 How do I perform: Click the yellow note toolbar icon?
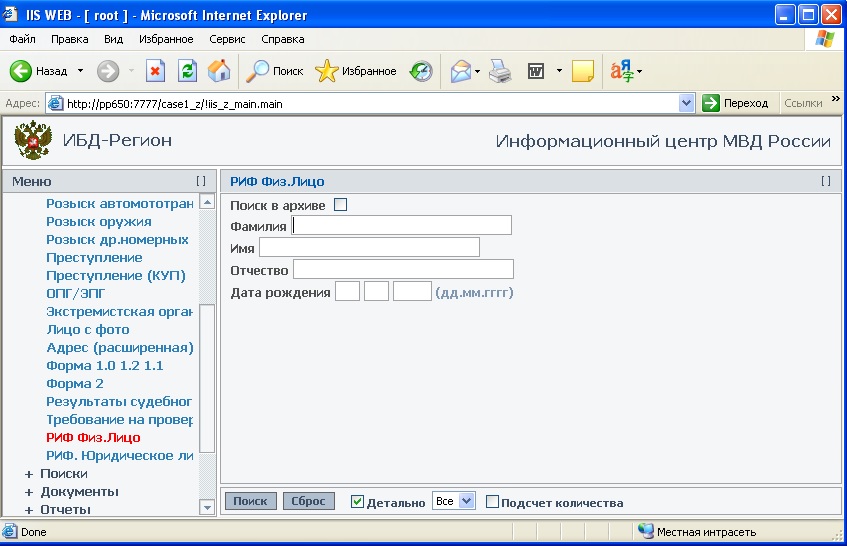[582, 72]
